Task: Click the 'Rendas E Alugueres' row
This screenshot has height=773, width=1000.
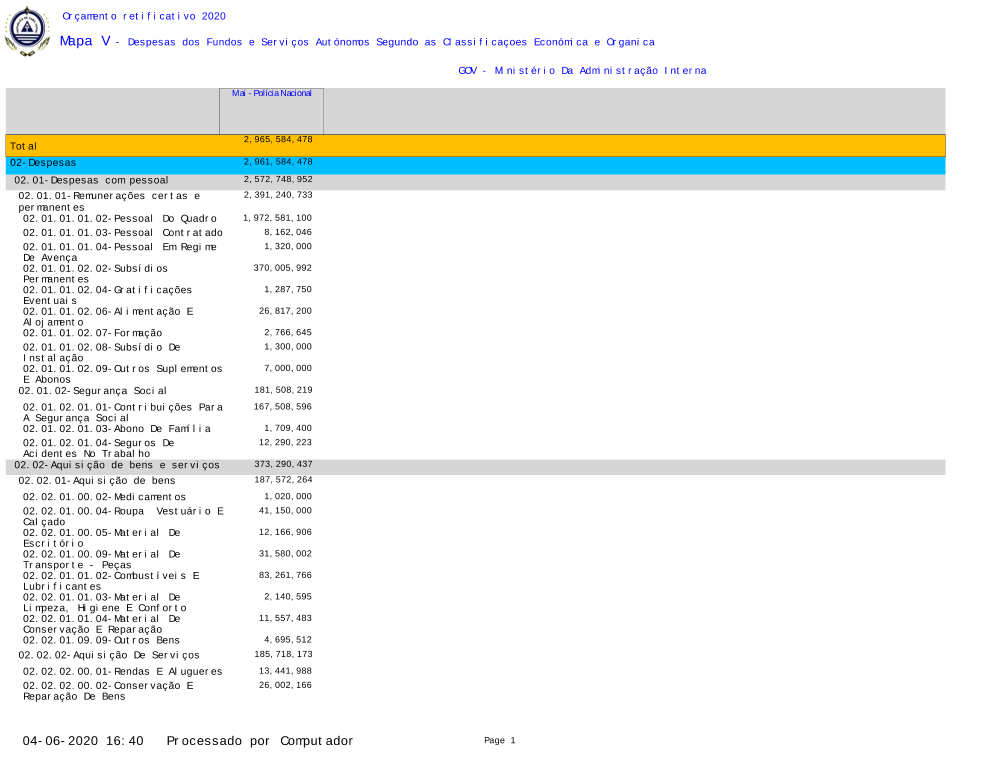Action: tap(122, 671)
